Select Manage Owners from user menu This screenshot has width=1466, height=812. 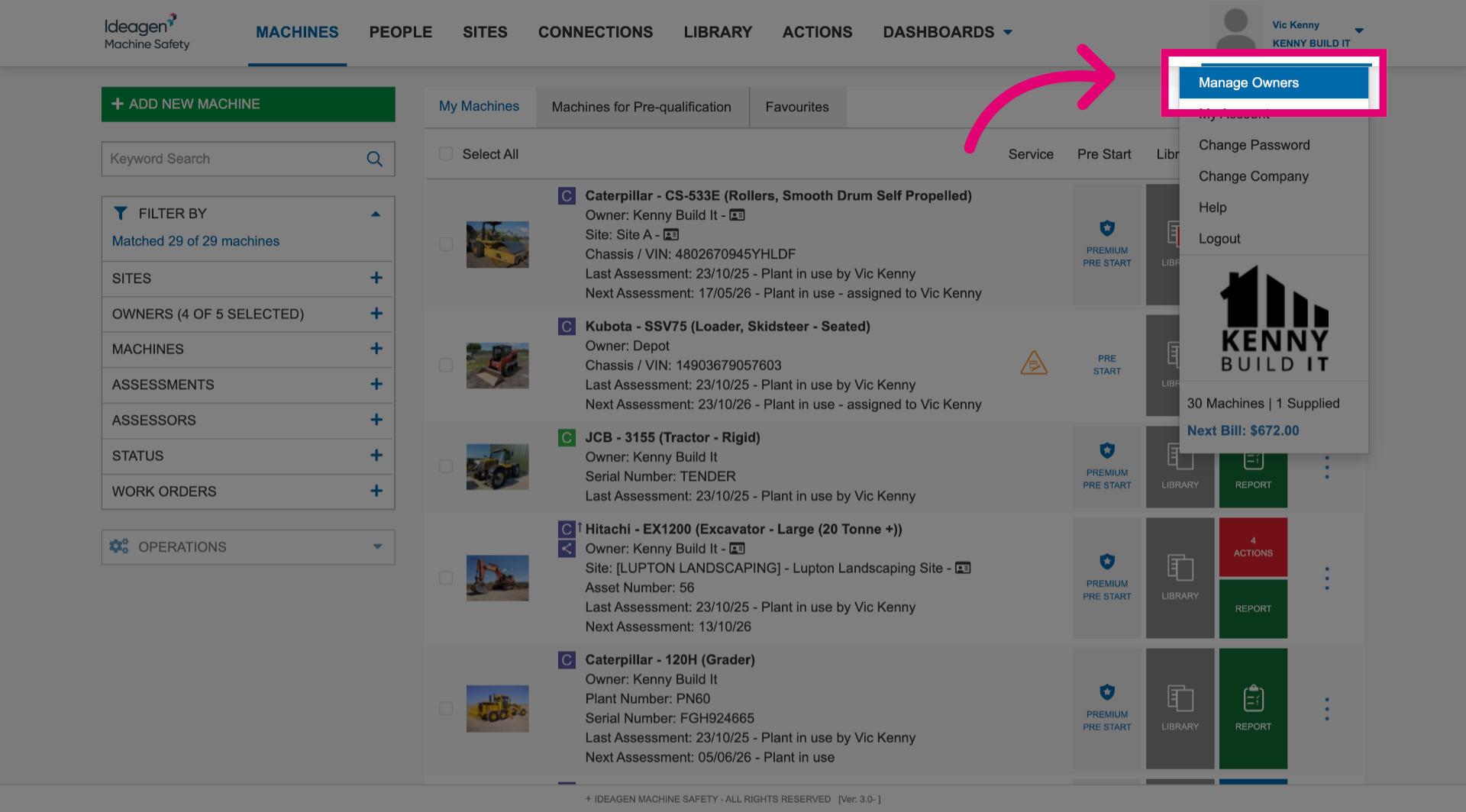tap(1274, 82)
